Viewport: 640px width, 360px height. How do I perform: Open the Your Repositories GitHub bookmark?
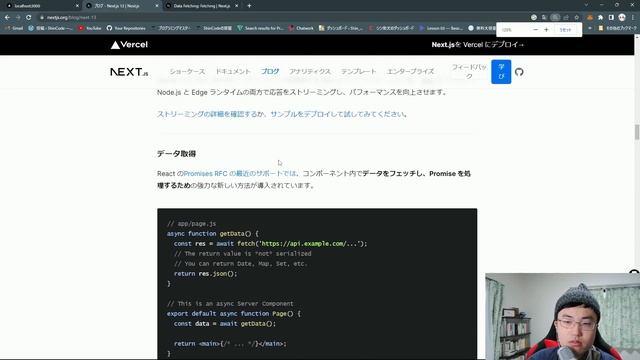click(x=126, y=28)
